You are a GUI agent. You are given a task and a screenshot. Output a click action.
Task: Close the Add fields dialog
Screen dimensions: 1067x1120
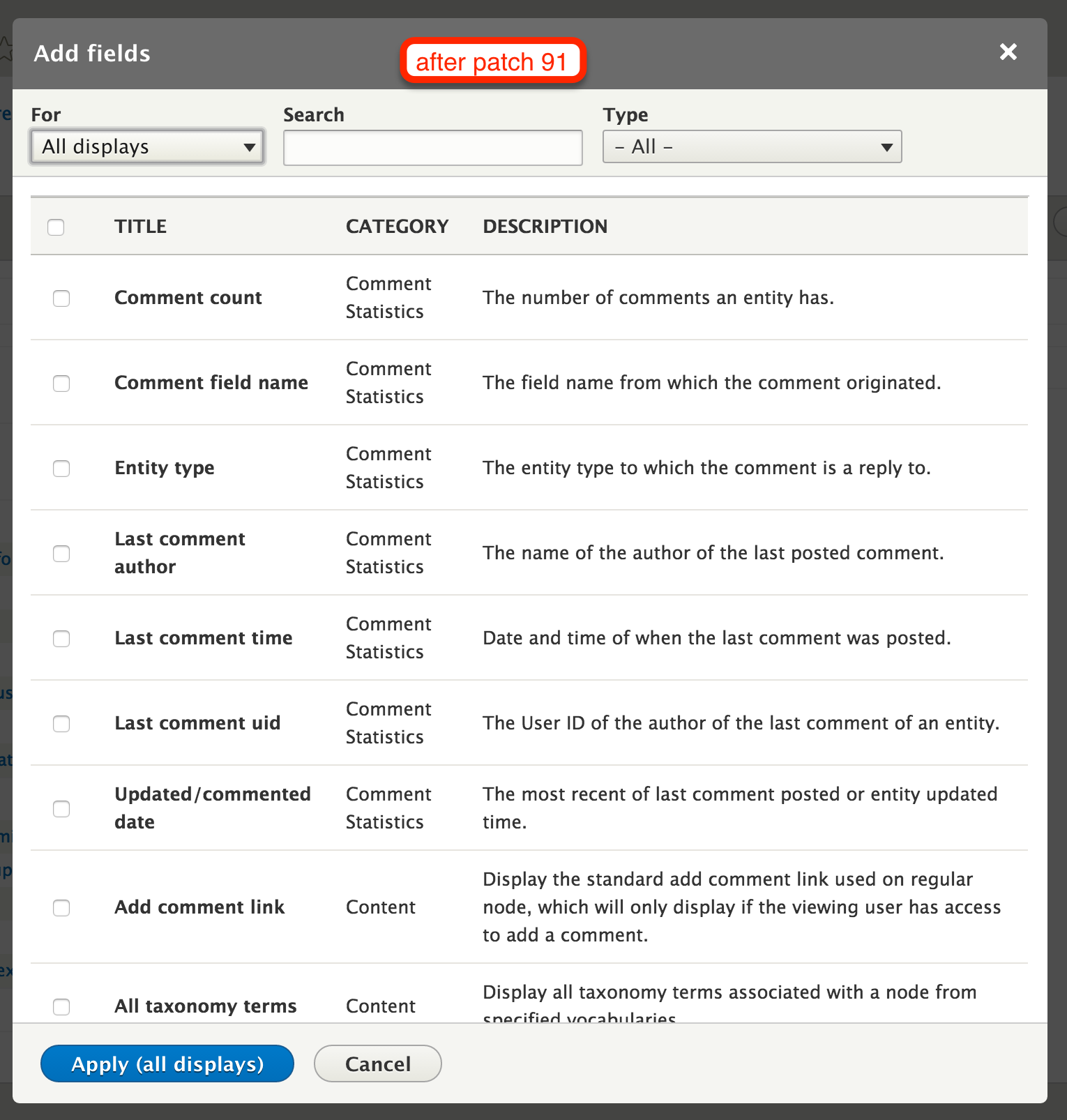click(x=1008, y=52)
